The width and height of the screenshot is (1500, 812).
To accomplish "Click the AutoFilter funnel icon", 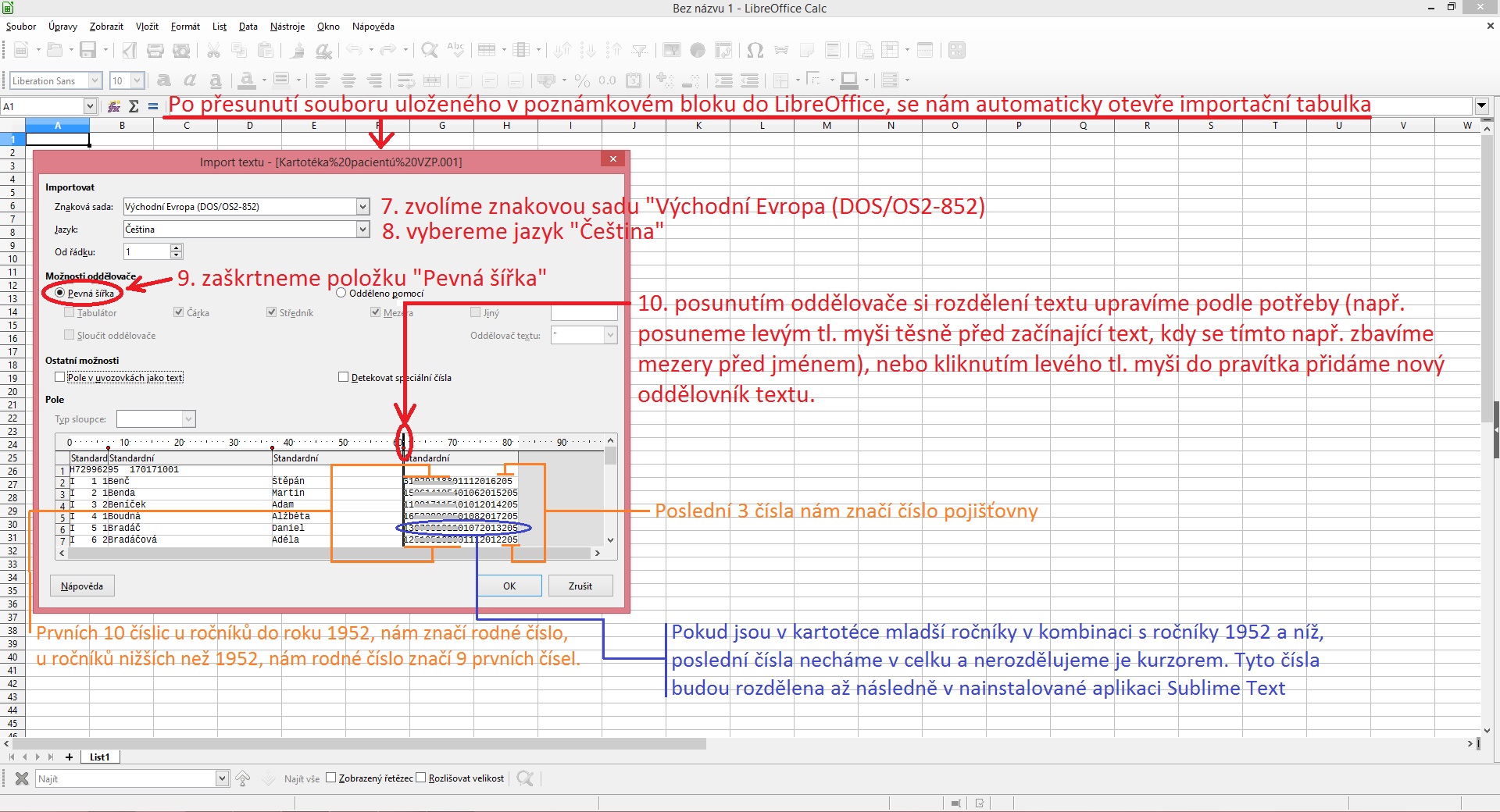I will [x=640, y=51].
